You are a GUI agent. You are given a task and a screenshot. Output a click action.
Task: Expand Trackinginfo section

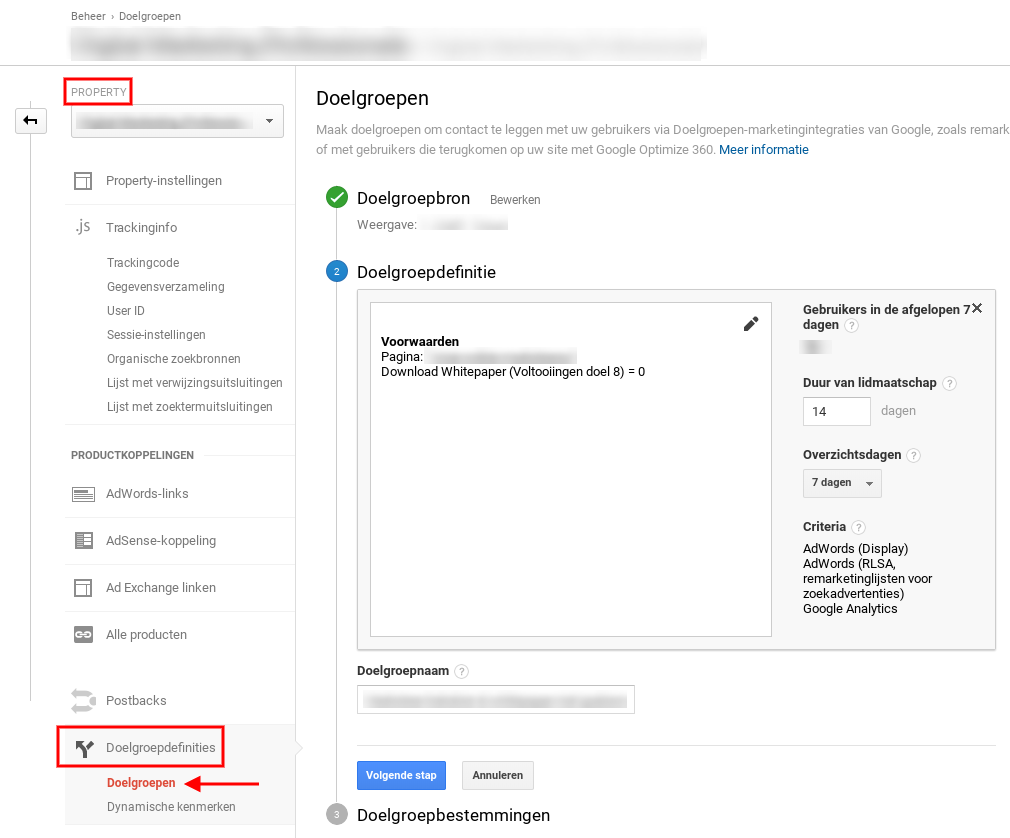tap(141, 227)
